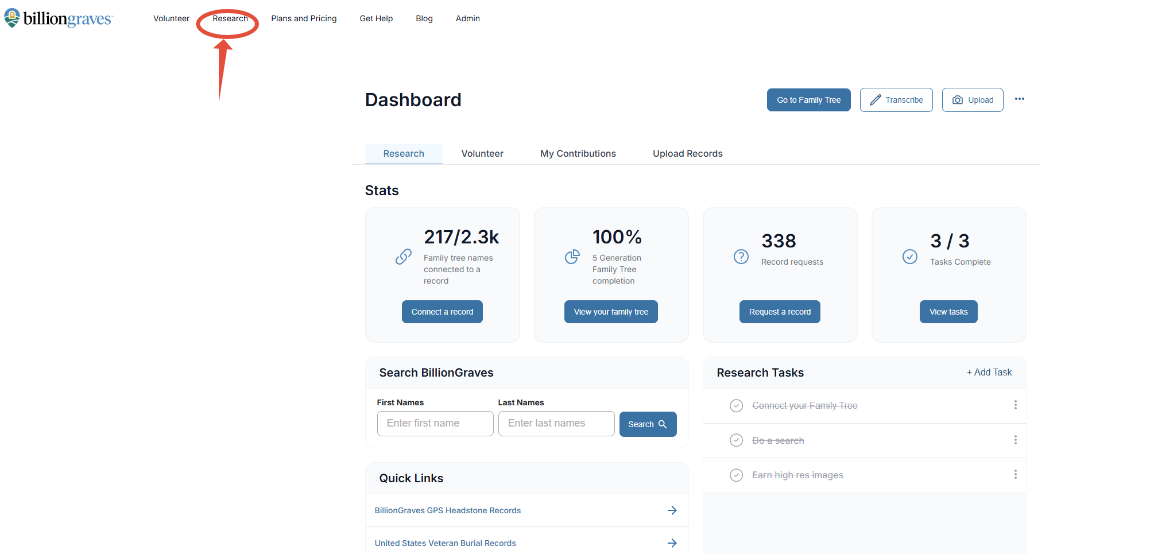Image resolution: width=1154 pixels, height=554 pixels.
Task: Click the link icon in Family tree names card
Action: tap(403, 257)
